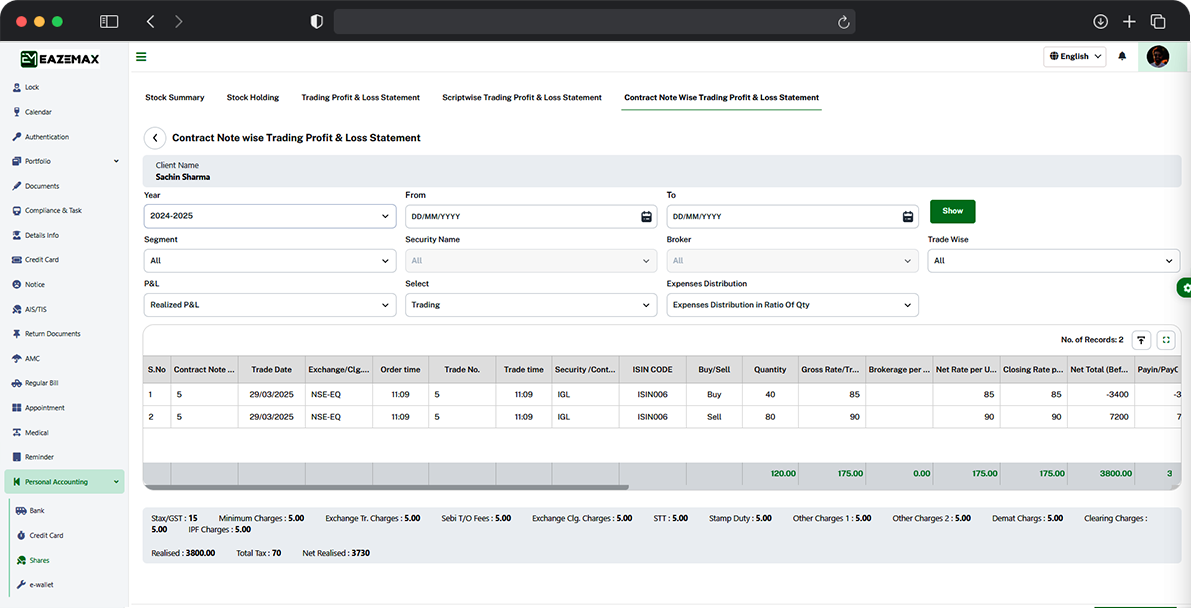
Task: Open the Broker dropdown
Action: 792,261
